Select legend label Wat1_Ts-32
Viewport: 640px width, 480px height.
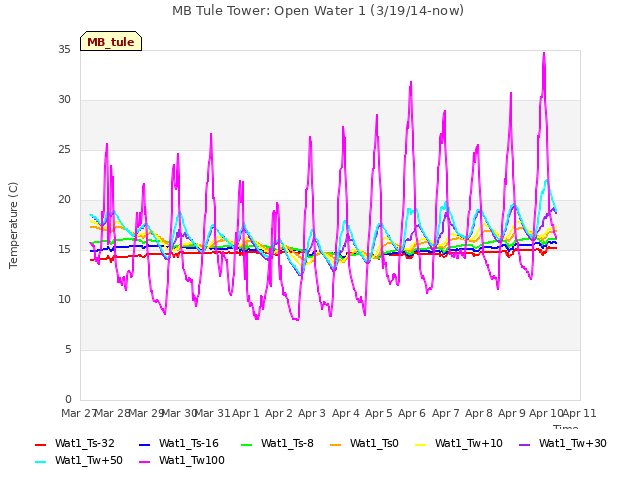click(84, 444)
